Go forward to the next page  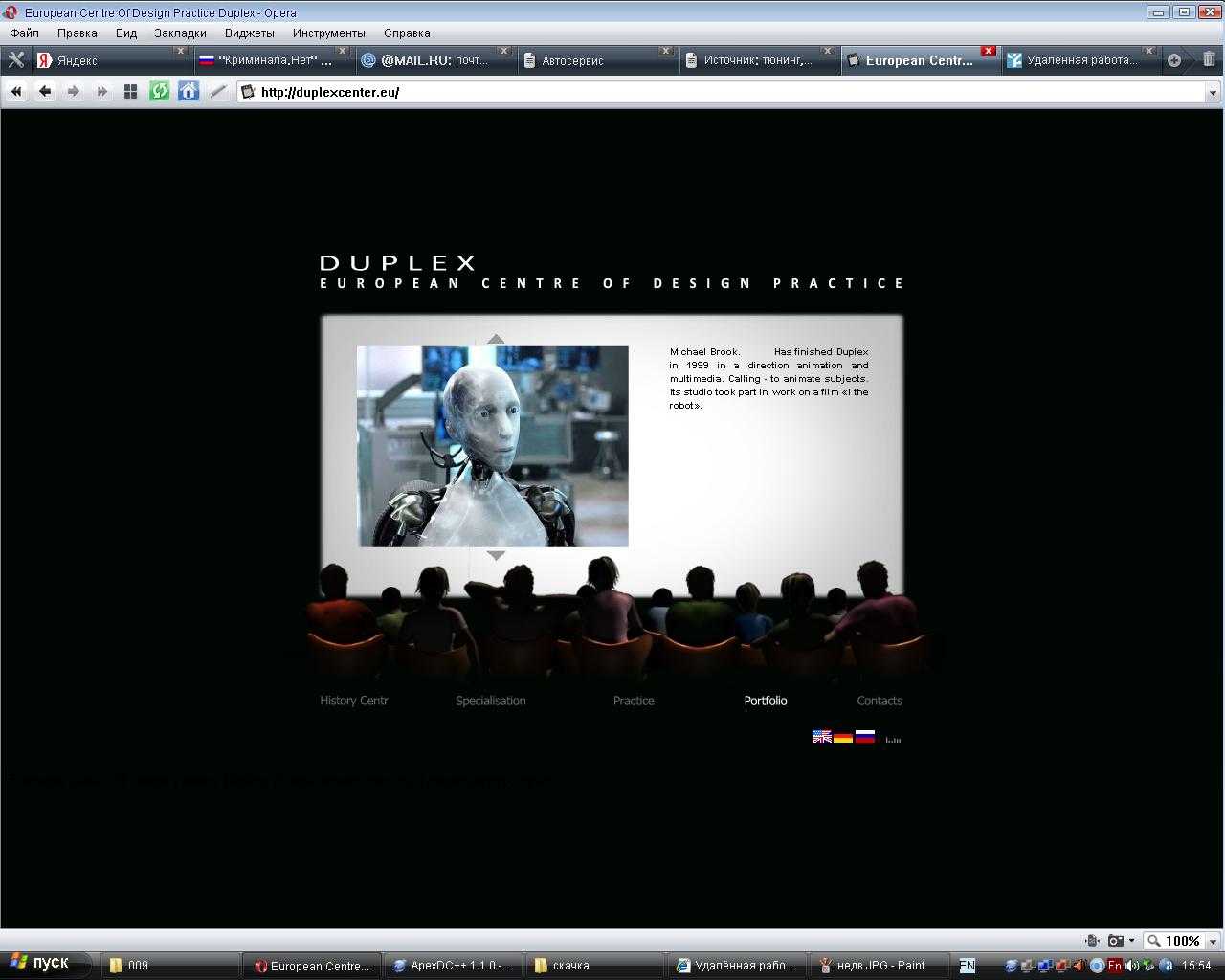coord(74,92)
